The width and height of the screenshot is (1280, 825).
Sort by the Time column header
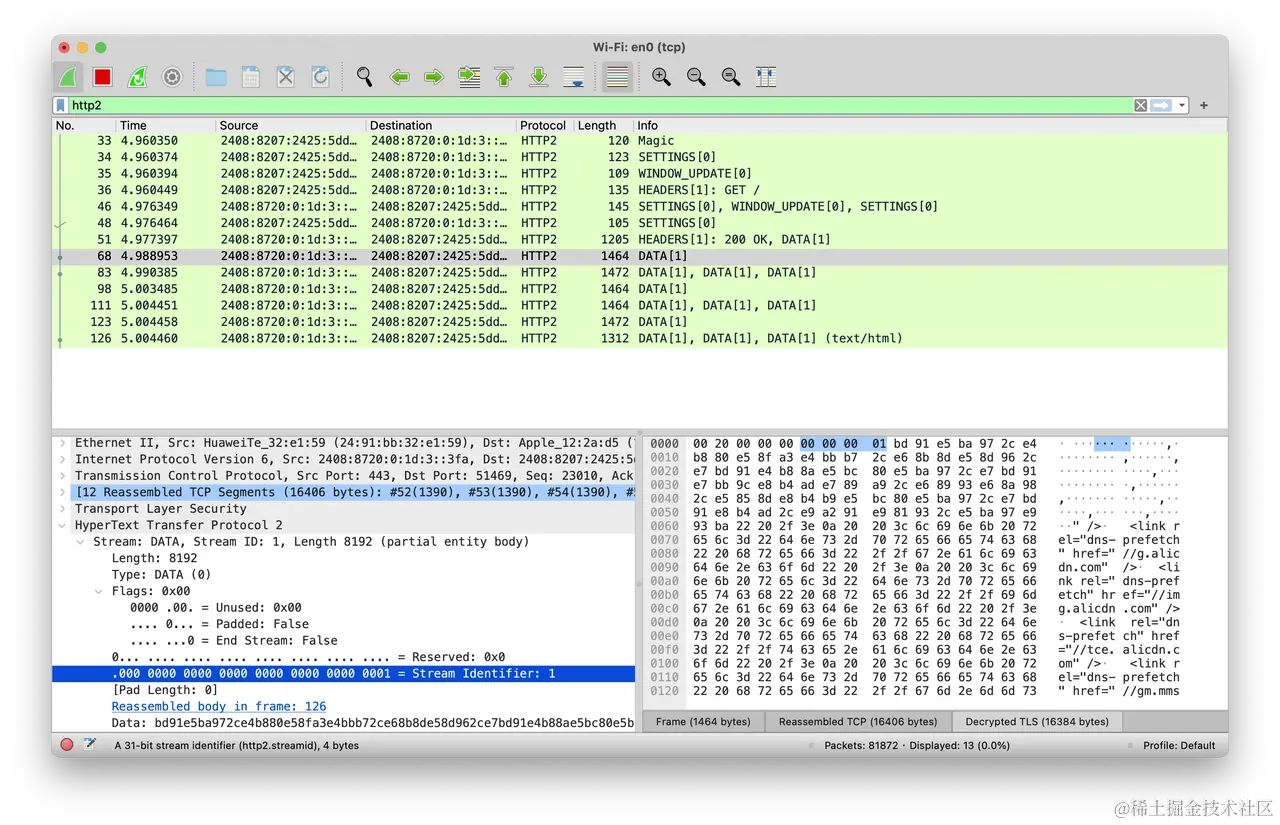click(166, 125)
